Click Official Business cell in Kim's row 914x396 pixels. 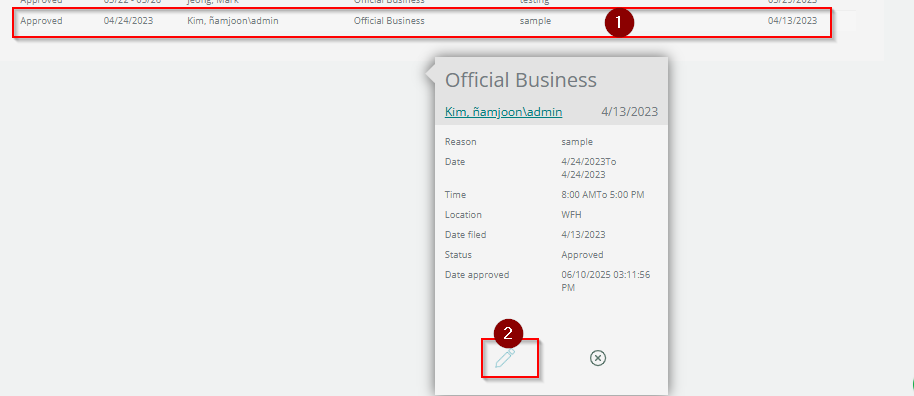pos(389,21)
